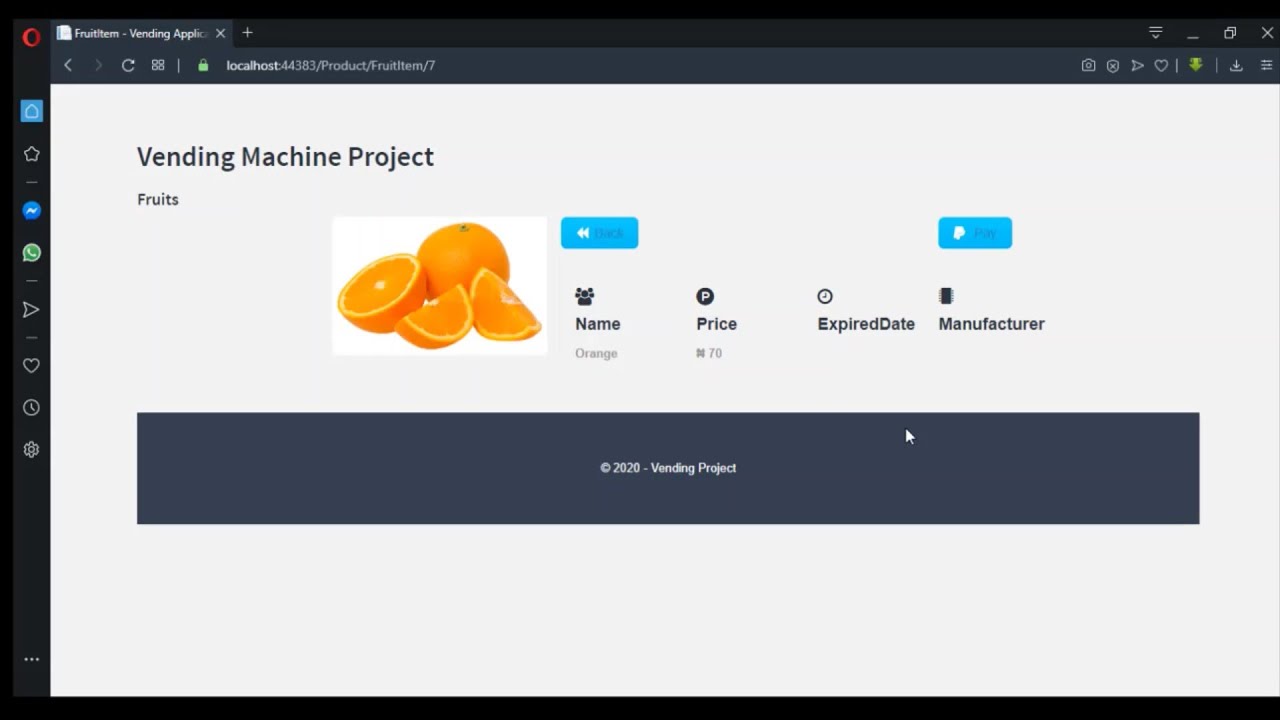Open WhatsApp from the sidebar
The width and height of the screenshot is (1280, 720).
coord(32,253)
